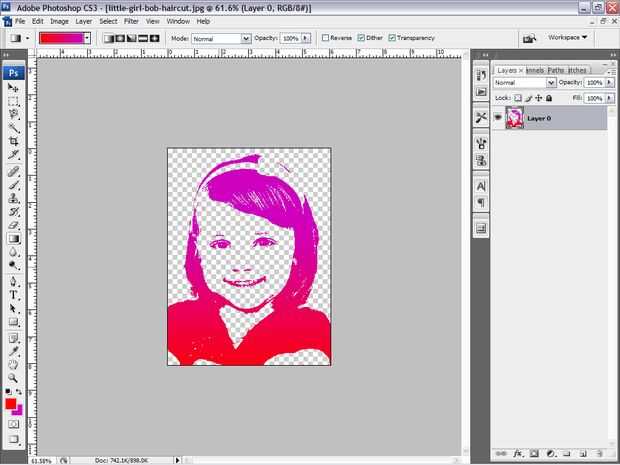Expand the gradient picker arrow
Image resolution: width=620 pixels, height=465 pixels.
click(x=87, y=38)
